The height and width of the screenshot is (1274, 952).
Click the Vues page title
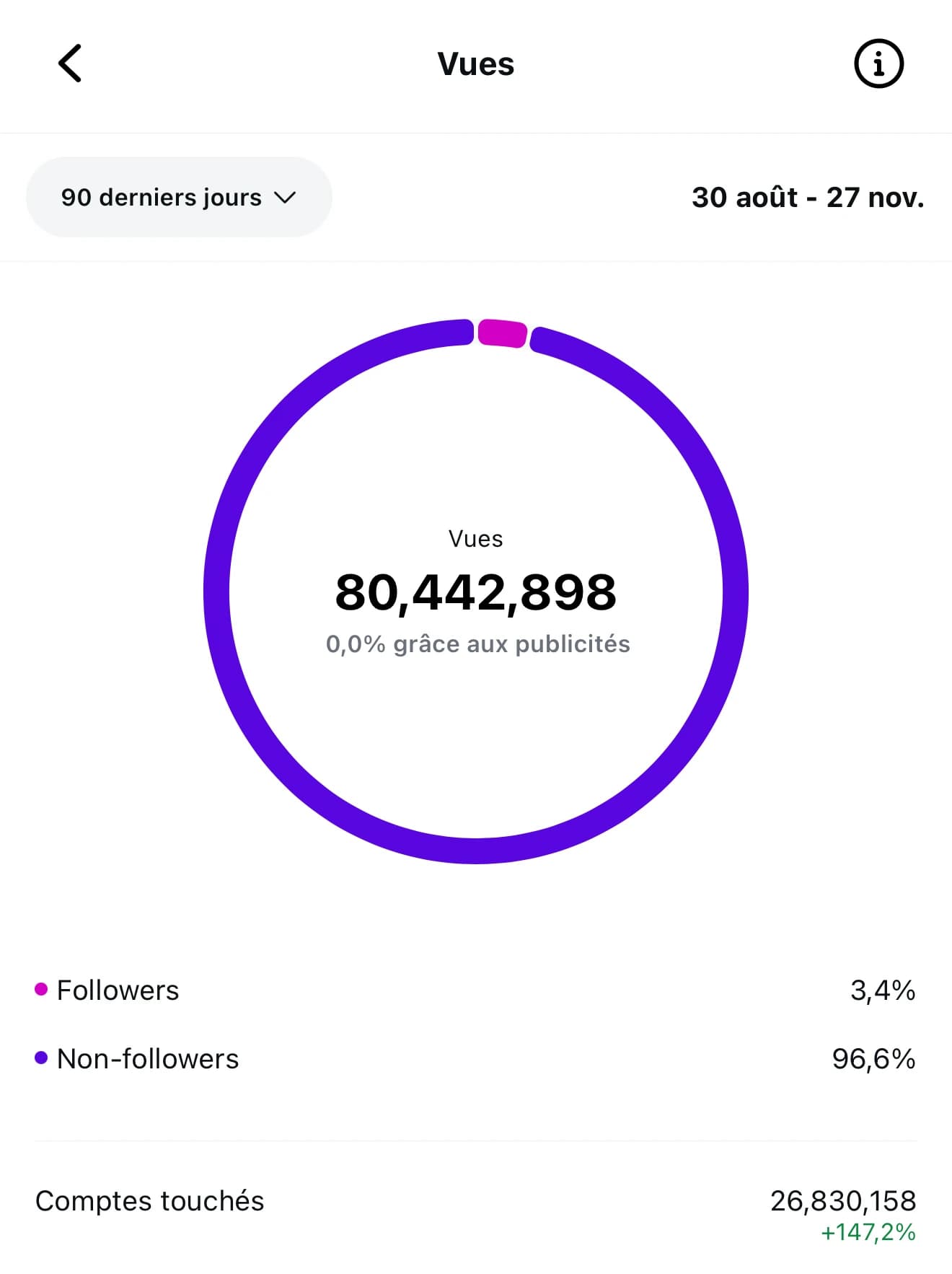coord(475,64)
